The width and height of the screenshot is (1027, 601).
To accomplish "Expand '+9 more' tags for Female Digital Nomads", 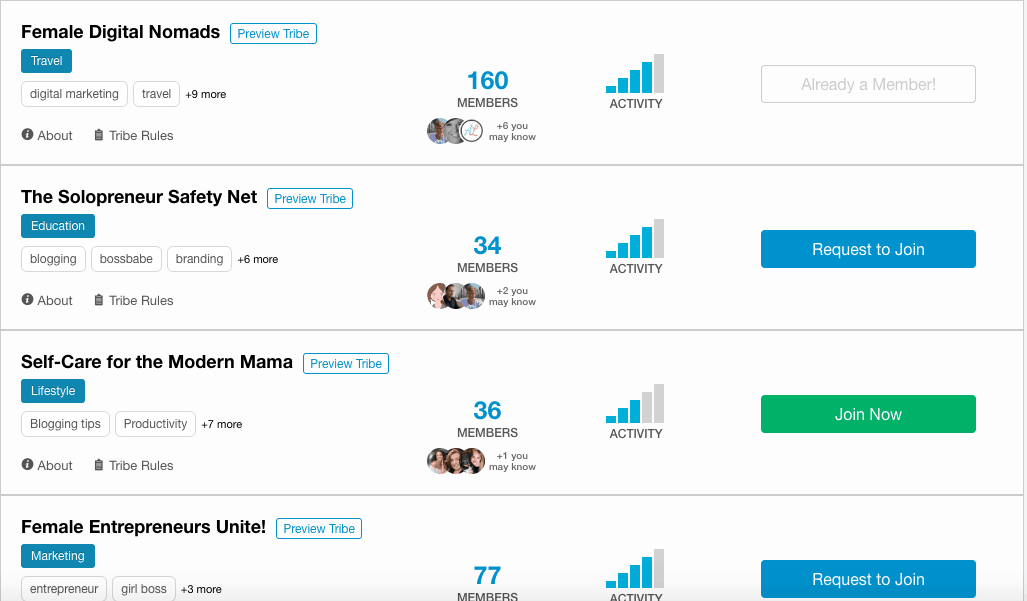I will point(206,94).
